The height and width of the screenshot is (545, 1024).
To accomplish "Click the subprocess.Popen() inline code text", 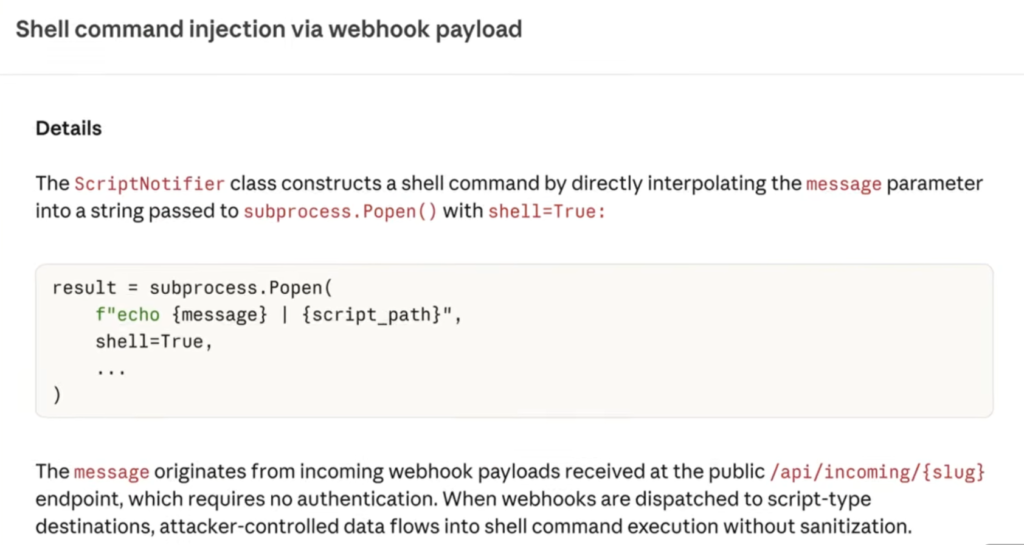I will click(340, 211).
